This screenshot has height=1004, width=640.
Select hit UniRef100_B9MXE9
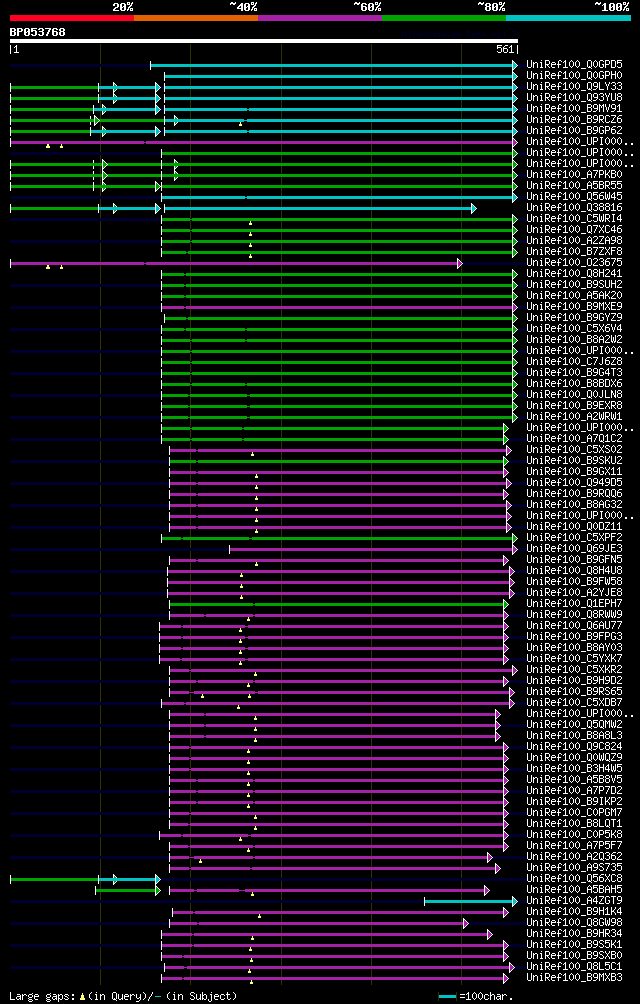pyautogui.click(x=574, y=306)
